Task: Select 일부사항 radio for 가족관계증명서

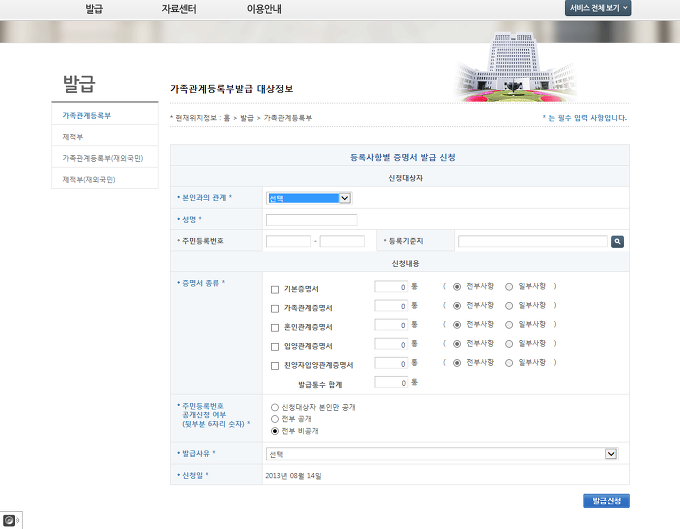Action: click(x=509, y=306)
